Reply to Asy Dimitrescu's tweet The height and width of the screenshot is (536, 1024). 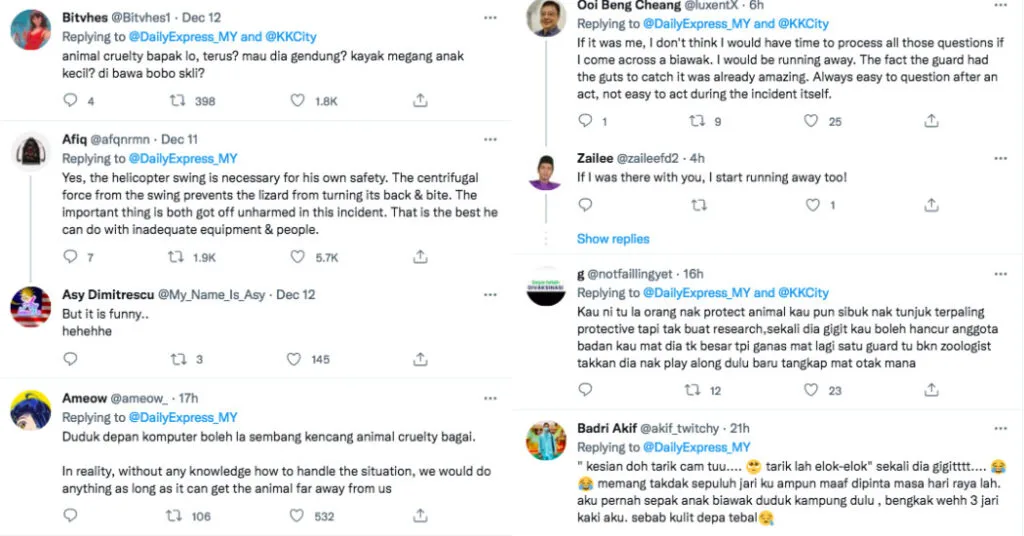click(x=70, y=359)
